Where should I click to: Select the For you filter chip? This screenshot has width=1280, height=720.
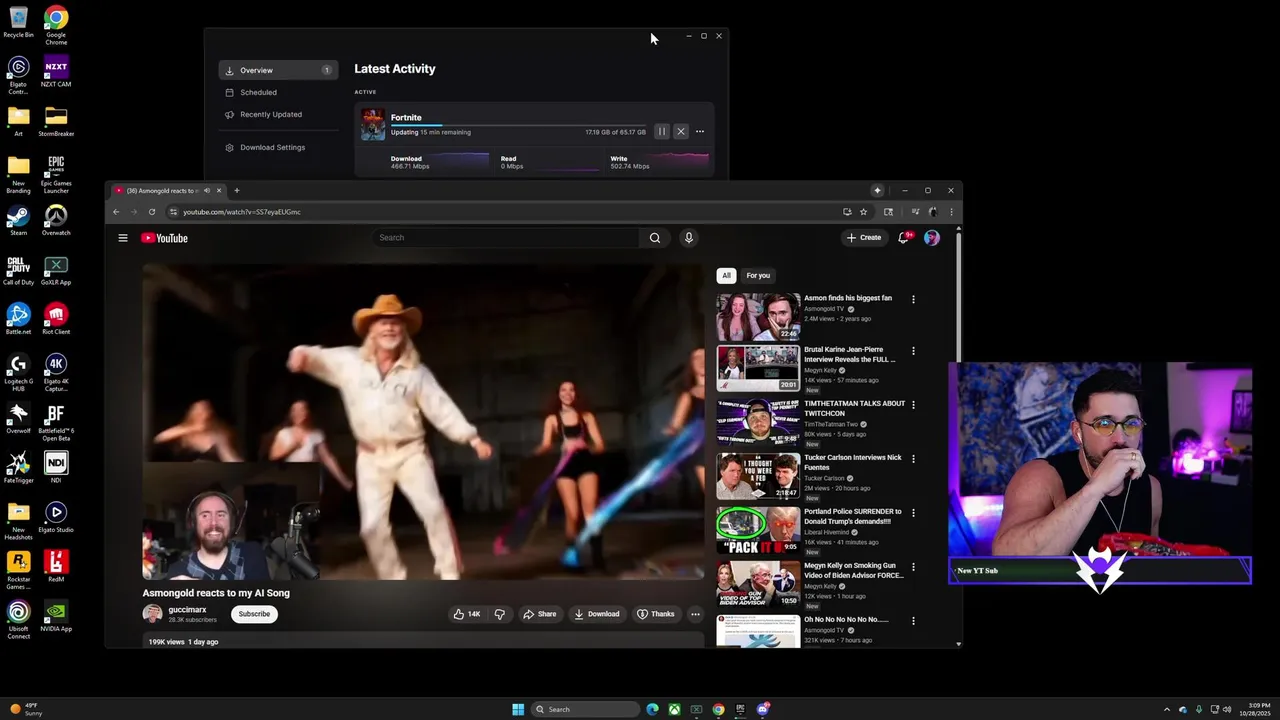pos(758,275)
